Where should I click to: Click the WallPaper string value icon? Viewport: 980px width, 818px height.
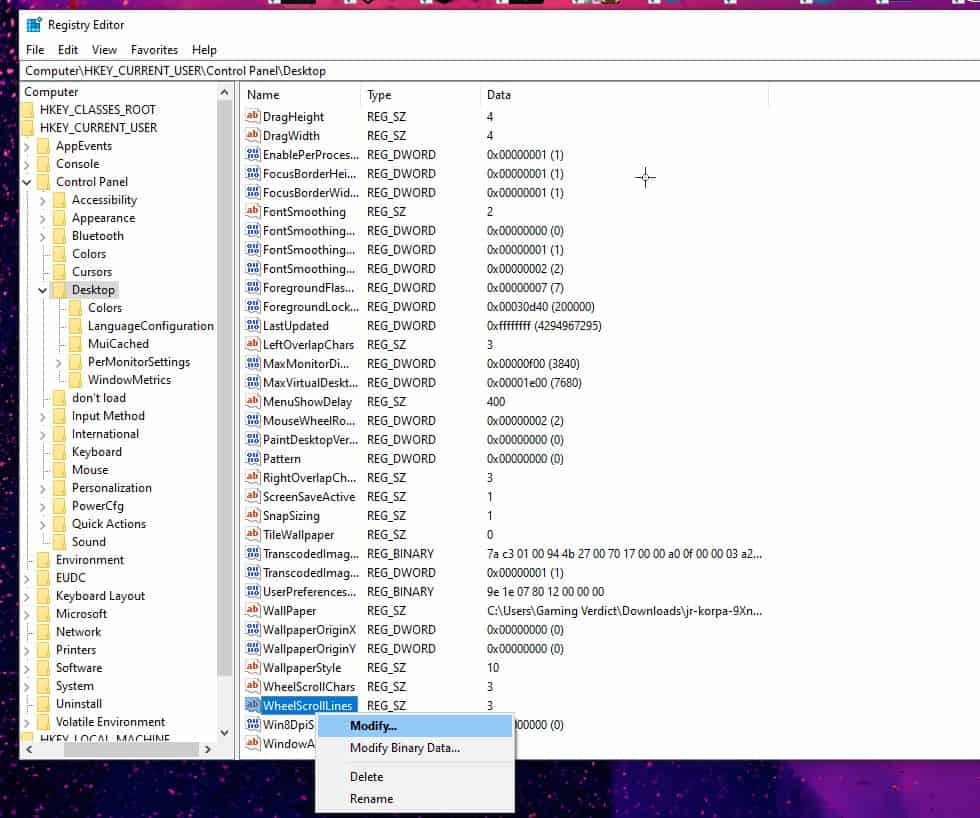coord(252,611)
